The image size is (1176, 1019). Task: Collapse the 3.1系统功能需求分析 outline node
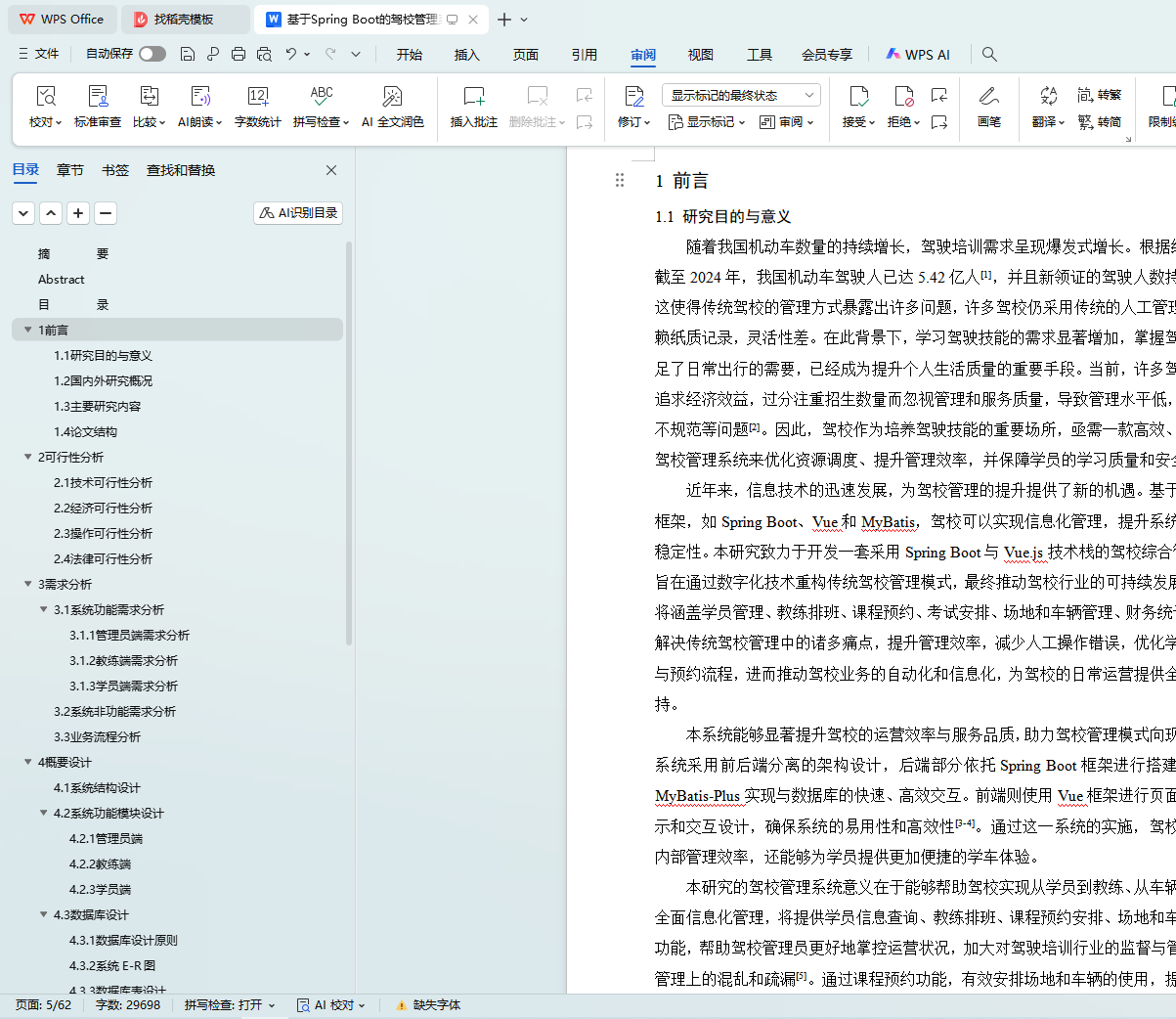point(44,609)
